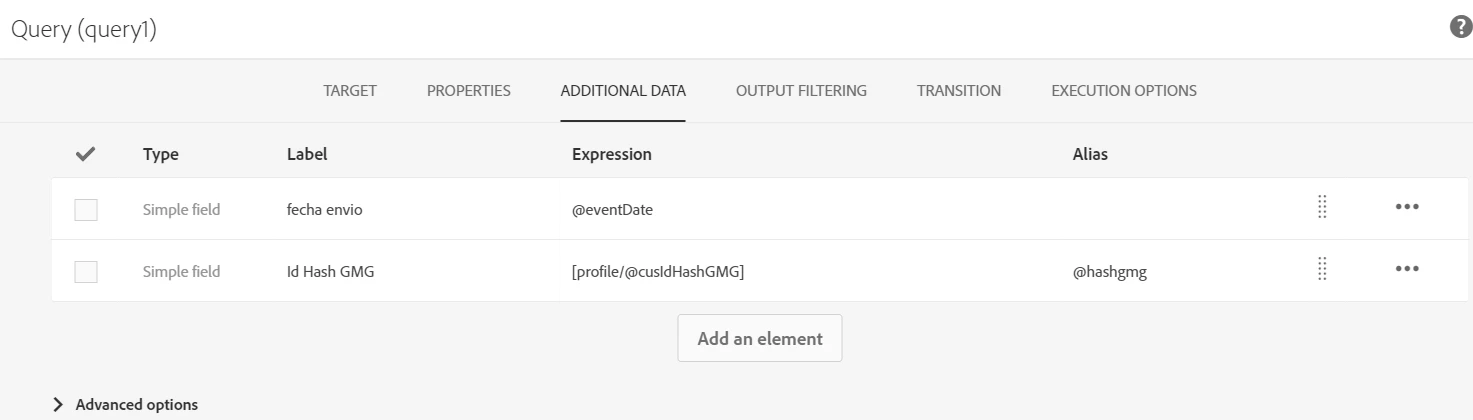This screenshot has width=1473, height=420.
Task: Grab the drag handle of fecha envio row
Action: [x=1322, y=207]
